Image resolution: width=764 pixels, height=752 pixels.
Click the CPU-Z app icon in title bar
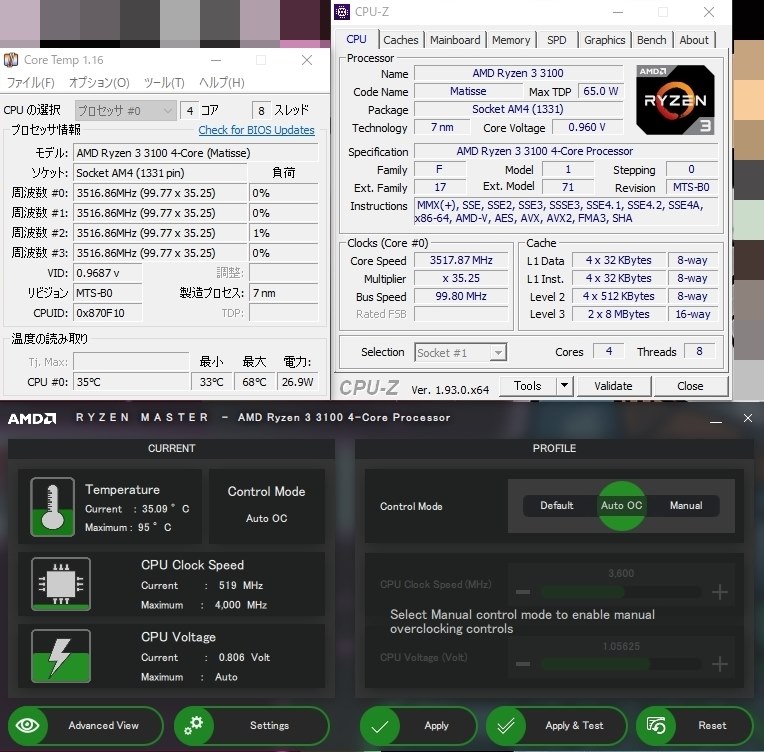coord(342,12)
